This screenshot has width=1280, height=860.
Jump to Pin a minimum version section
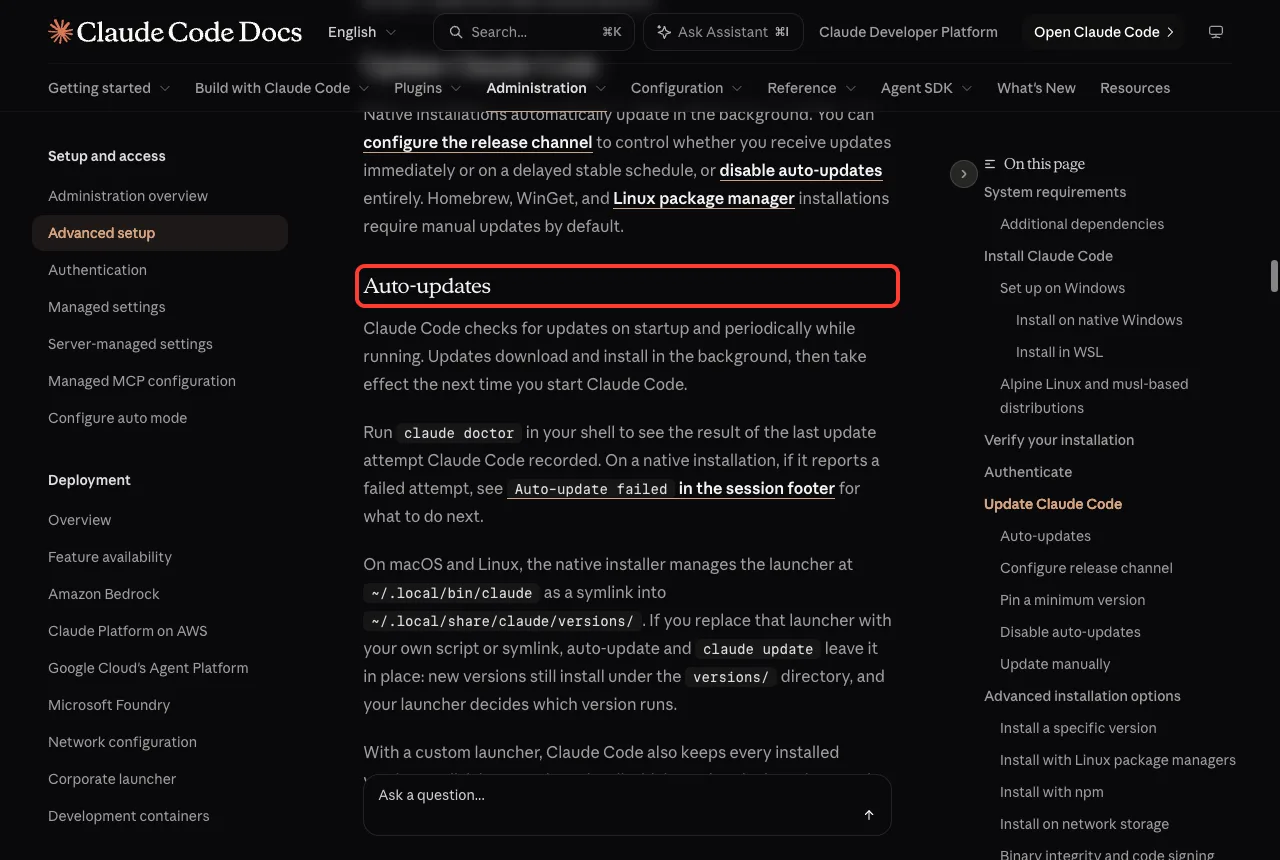click(1073, 600)
